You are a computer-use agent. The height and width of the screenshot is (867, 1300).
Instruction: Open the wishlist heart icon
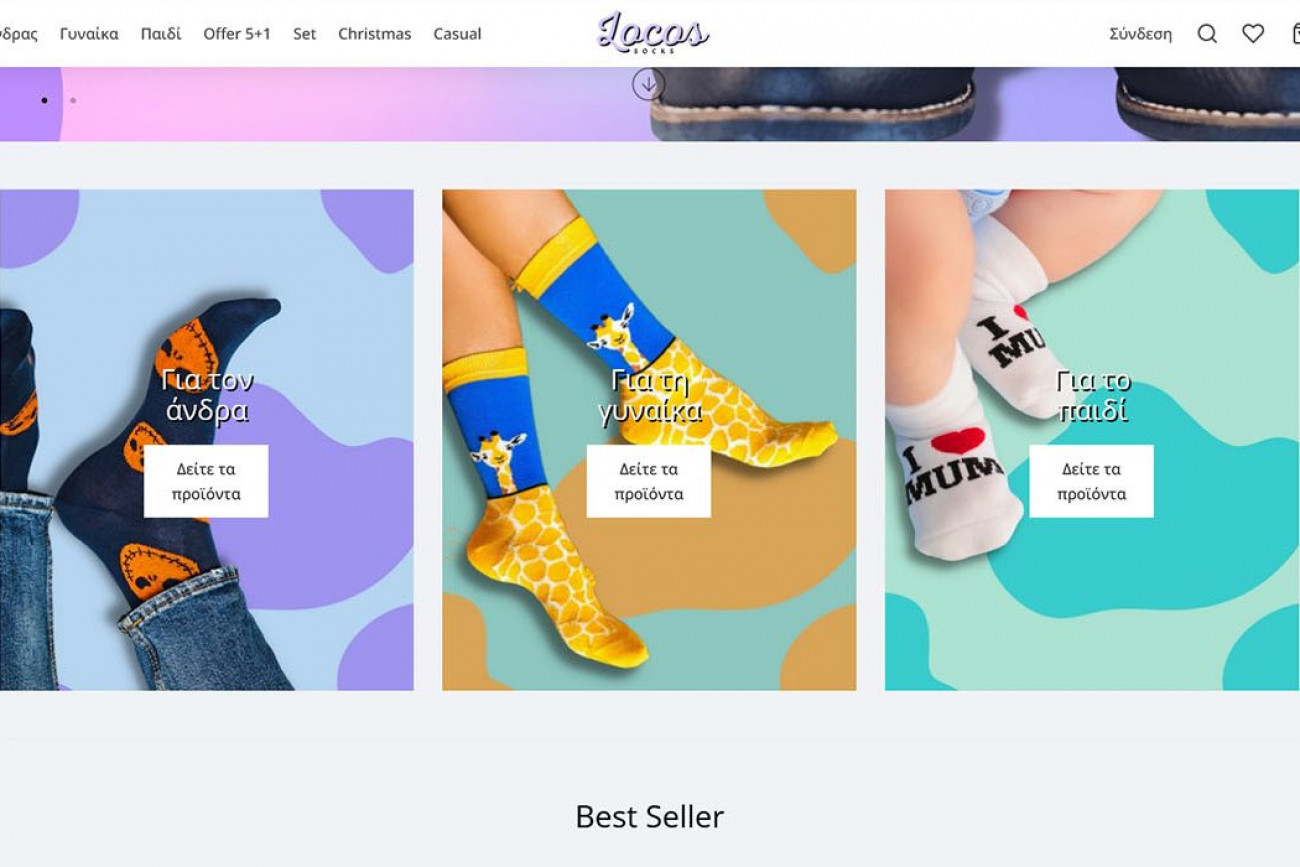click(1253, 34)
